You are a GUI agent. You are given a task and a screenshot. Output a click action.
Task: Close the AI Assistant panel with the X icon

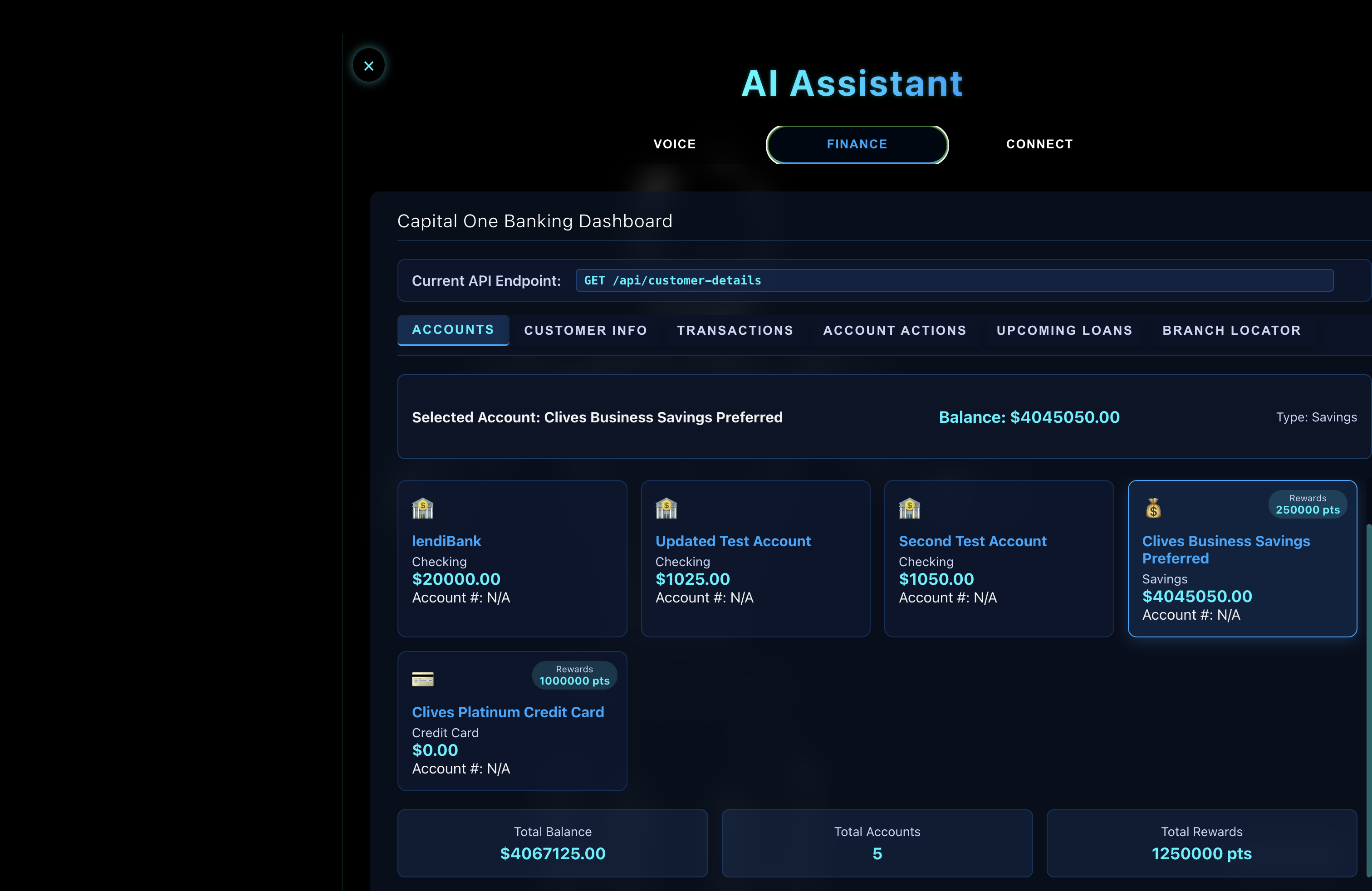(x=369, y=66)
